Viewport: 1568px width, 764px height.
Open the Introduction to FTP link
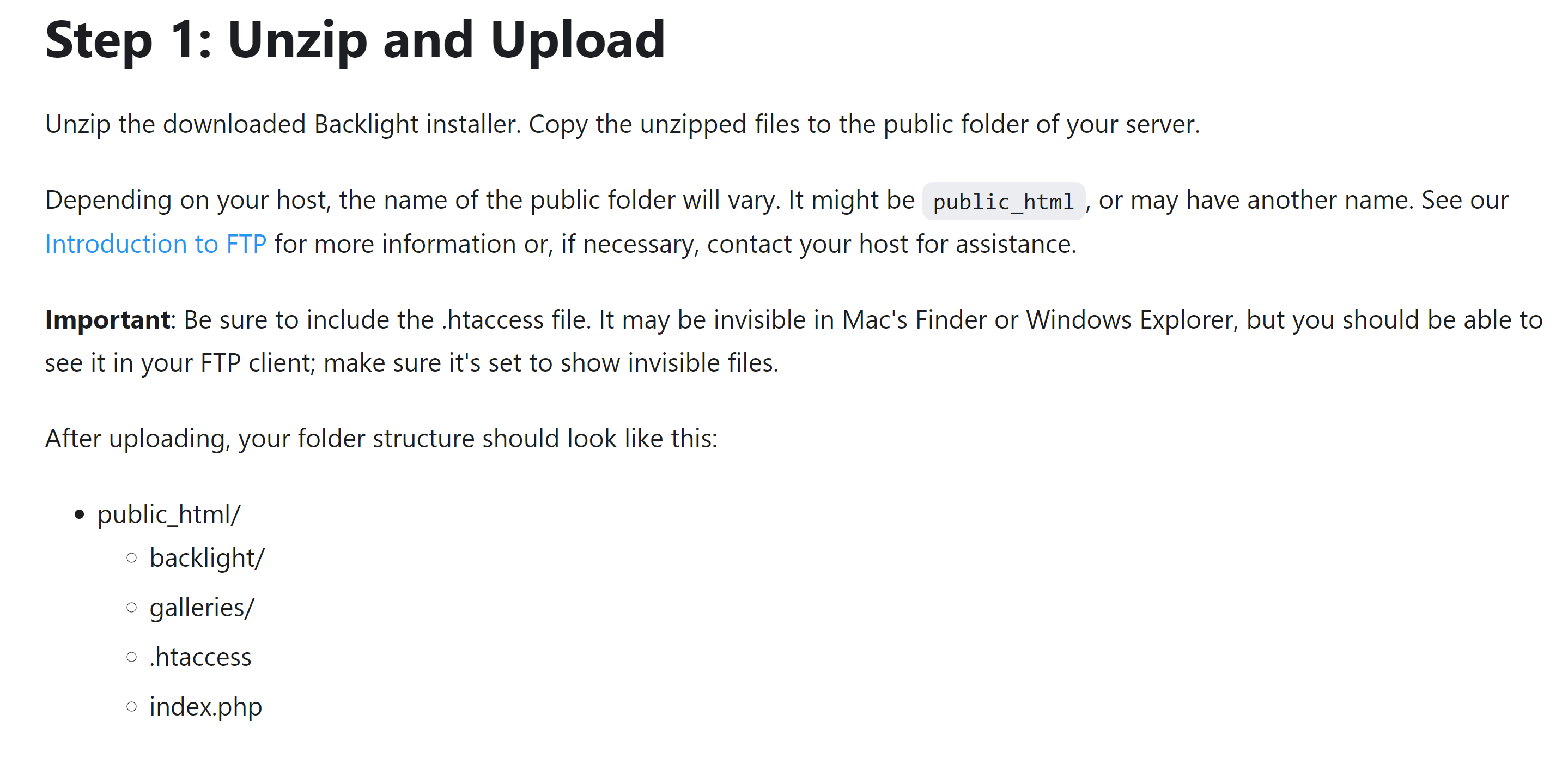[x=156, y=244]
